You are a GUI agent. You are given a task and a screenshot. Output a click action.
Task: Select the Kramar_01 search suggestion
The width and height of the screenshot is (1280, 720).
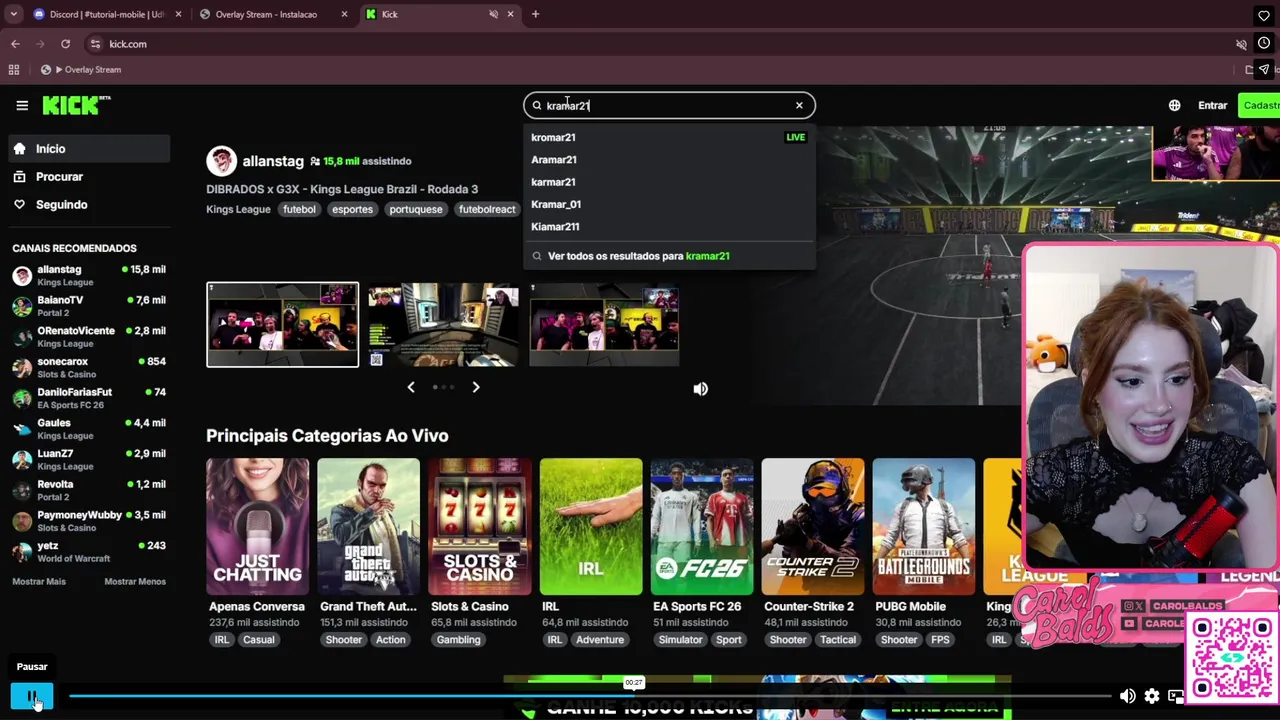tap(668, 204)
